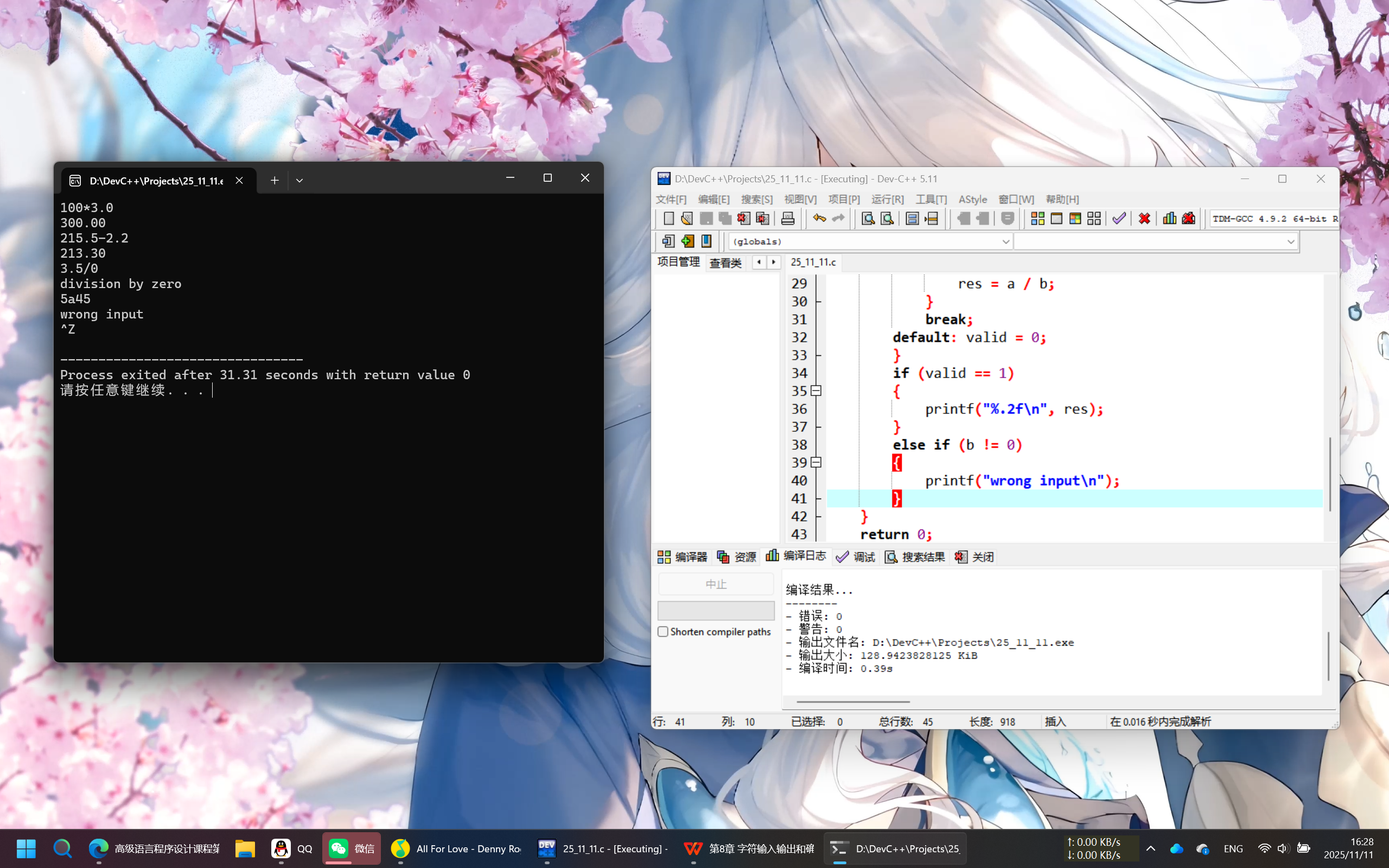Click the red X stop execution icon
The width and height of the screenshot is (1389, 868).
pyautogui.click(x=1144, y=219)
